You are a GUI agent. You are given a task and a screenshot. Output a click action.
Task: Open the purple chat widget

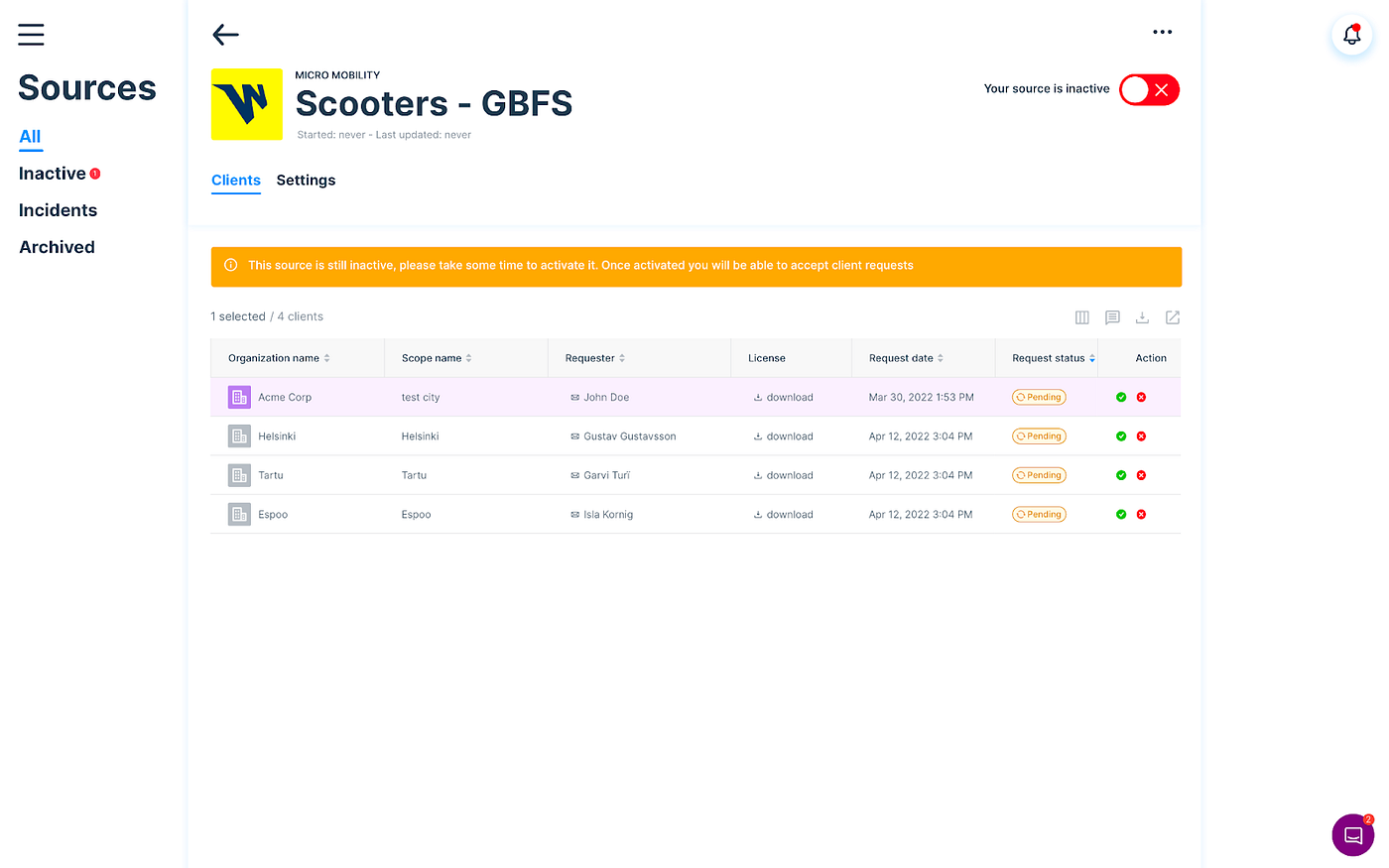(1352, 835)
